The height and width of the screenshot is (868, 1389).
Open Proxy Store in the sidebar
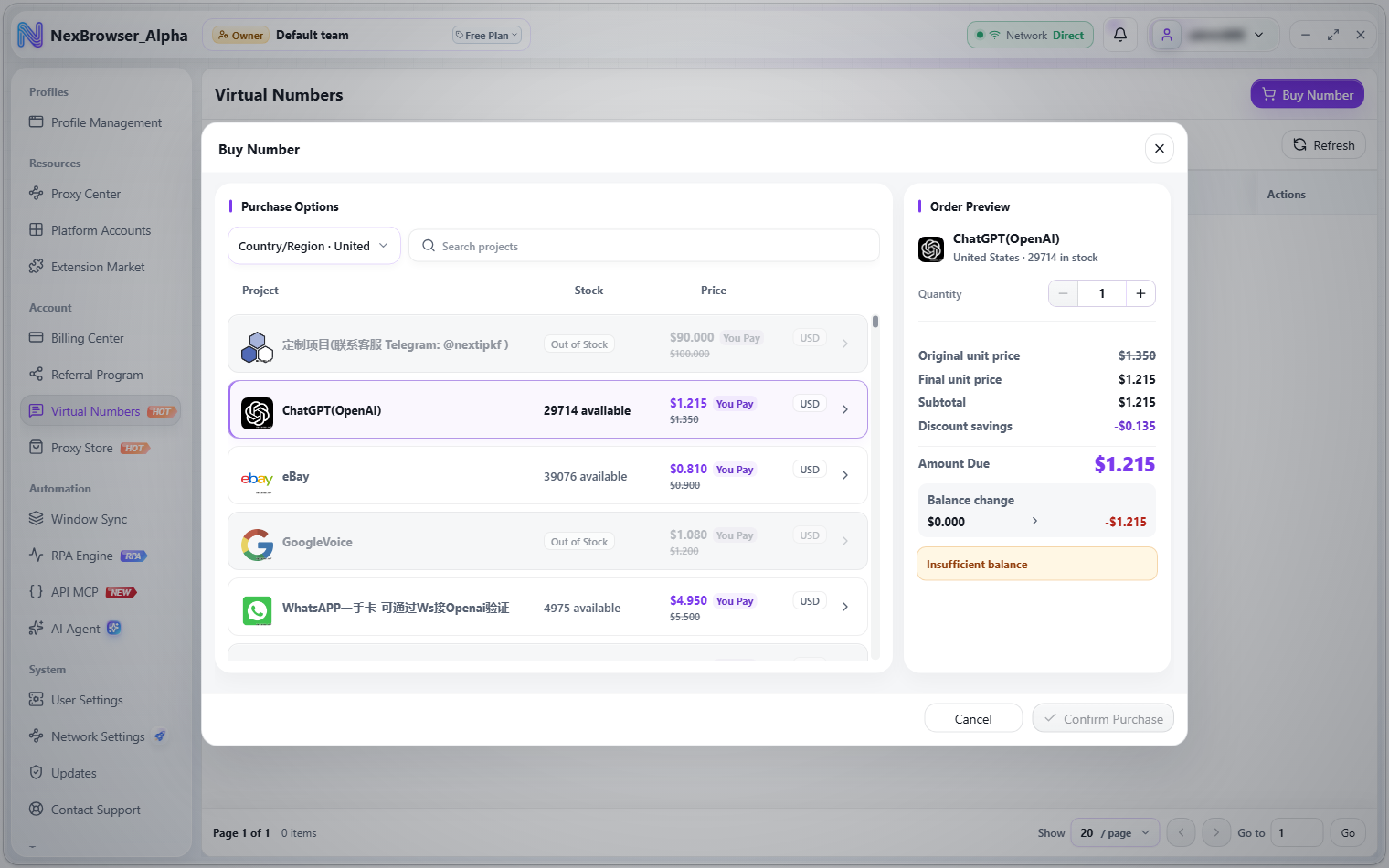101,448
